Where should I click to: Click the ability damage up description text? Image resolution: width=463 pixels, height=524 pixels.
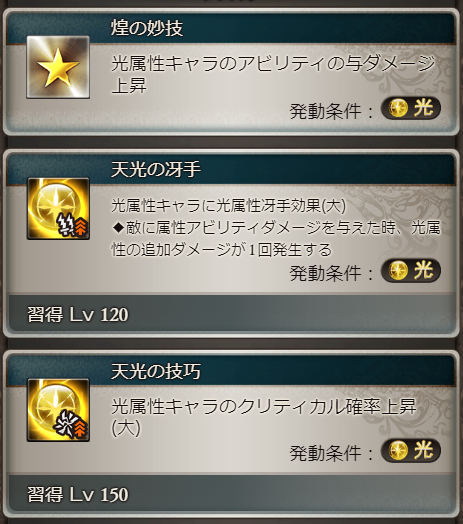pos(273,75)
